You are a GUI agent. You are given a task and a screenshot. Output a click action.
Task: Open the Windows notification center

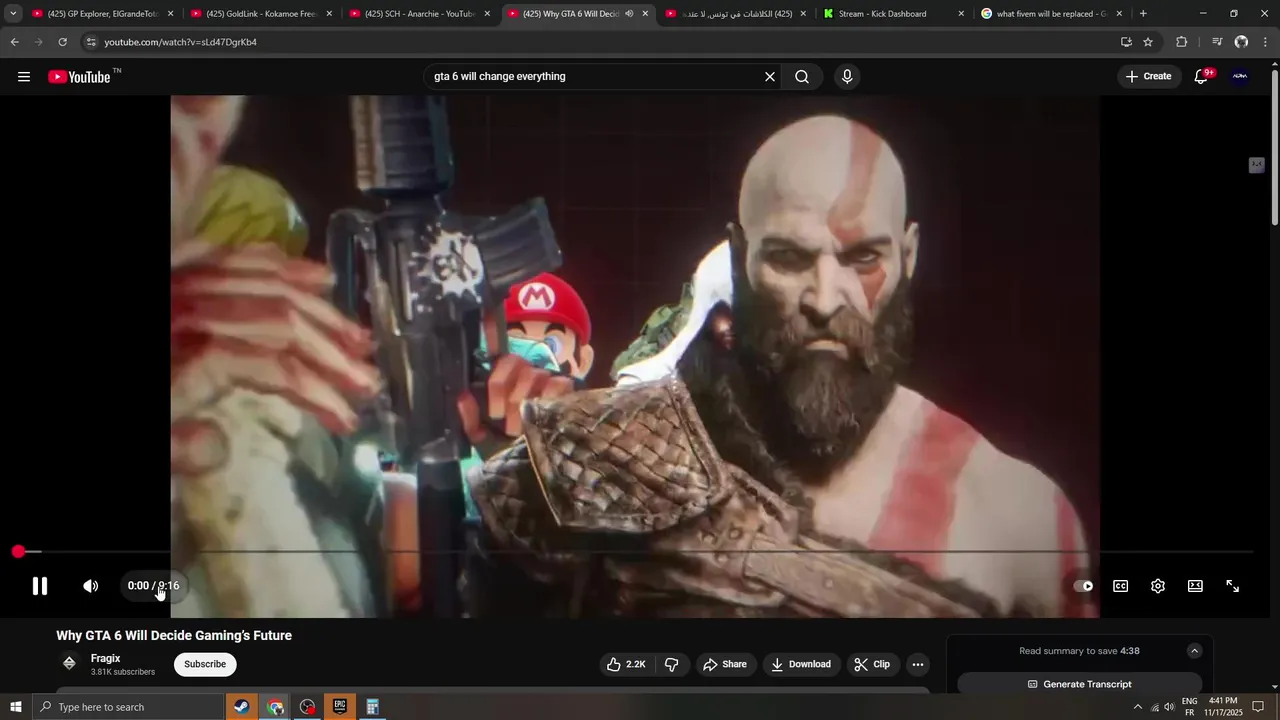pos(1258,707)
